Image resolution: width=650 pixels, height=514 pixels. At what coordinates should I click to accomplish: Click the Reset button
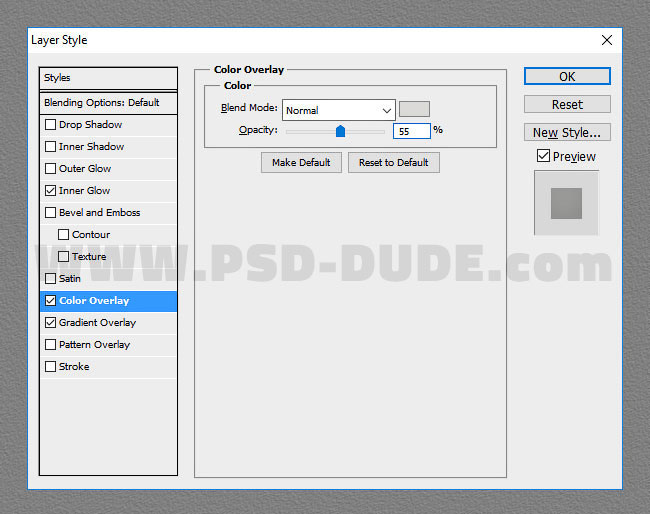tap(567, 104)
